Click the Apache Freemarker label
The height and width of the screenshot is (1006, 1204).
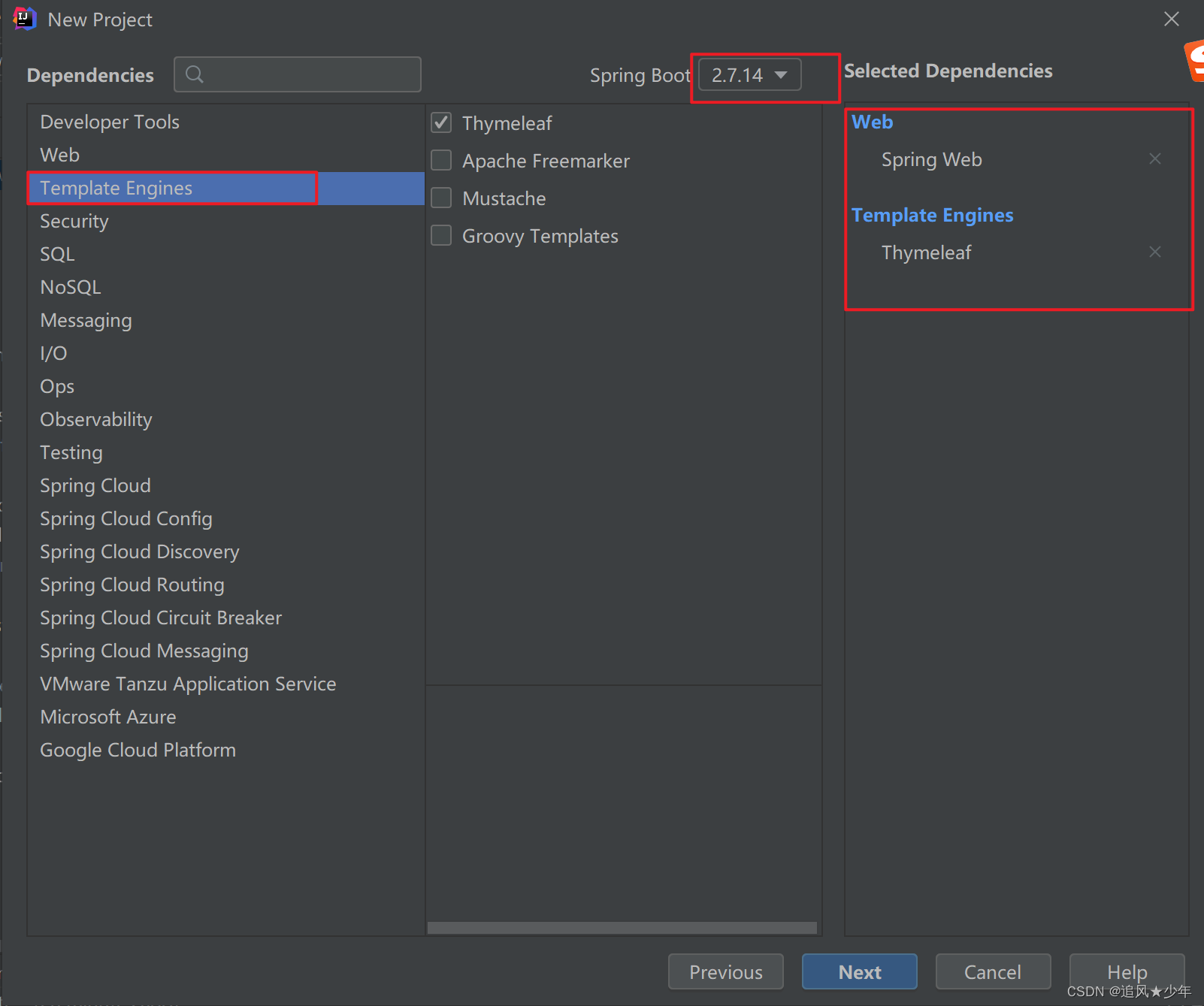[x=546, y=161]
